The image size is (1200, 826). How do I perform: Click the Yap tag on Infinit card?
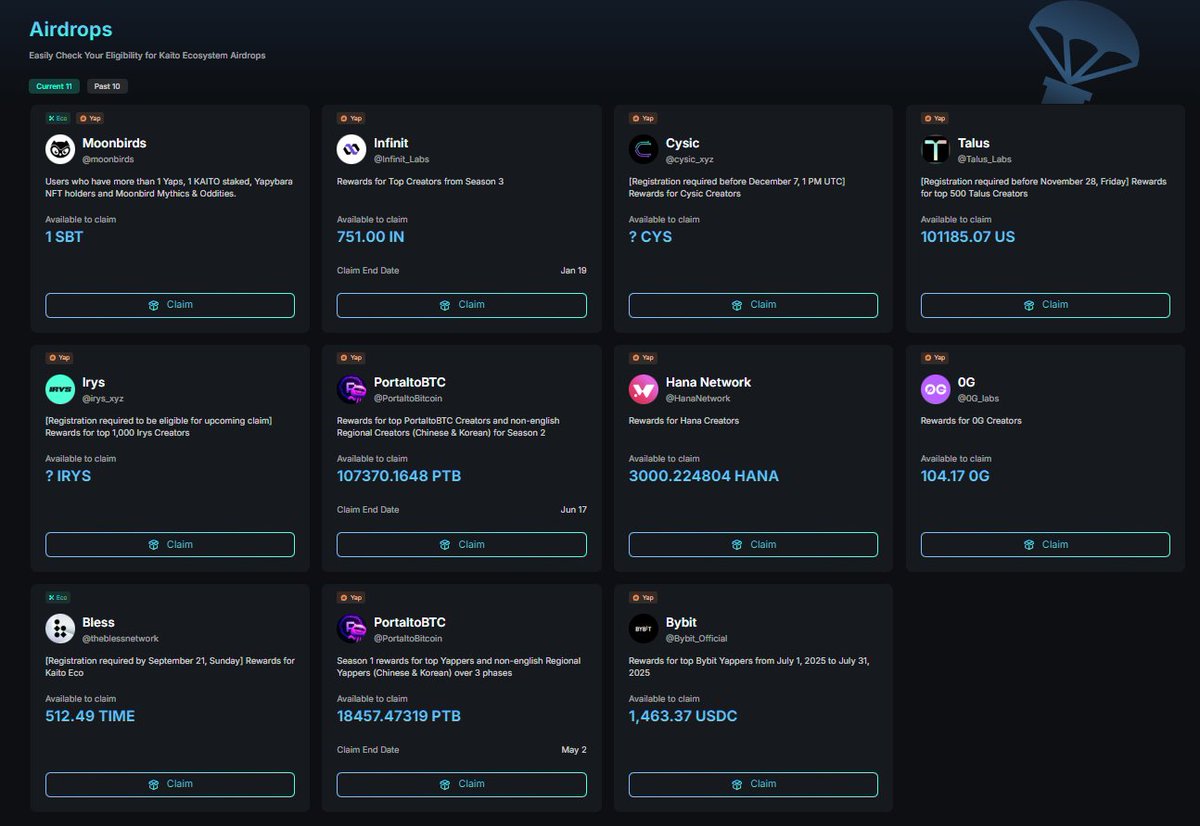(350, 118)
